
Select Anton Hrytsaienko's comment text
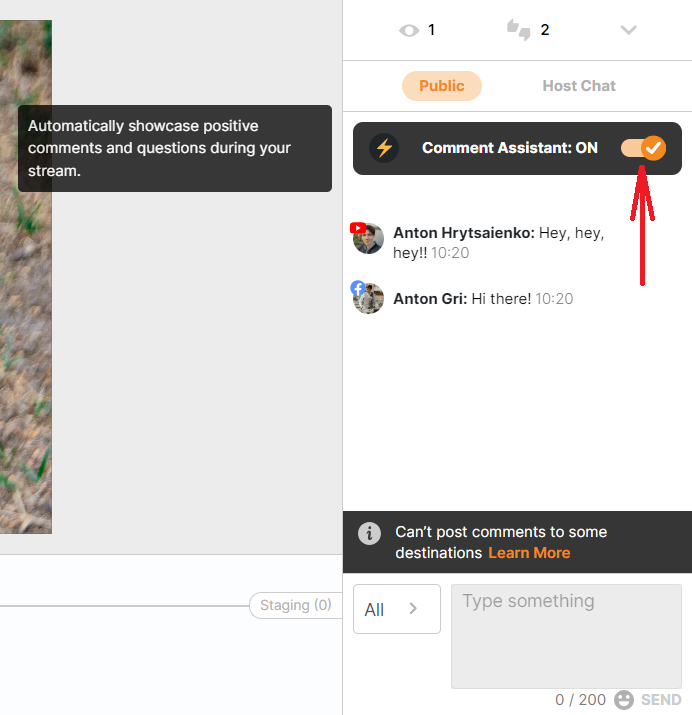[499, 243]
